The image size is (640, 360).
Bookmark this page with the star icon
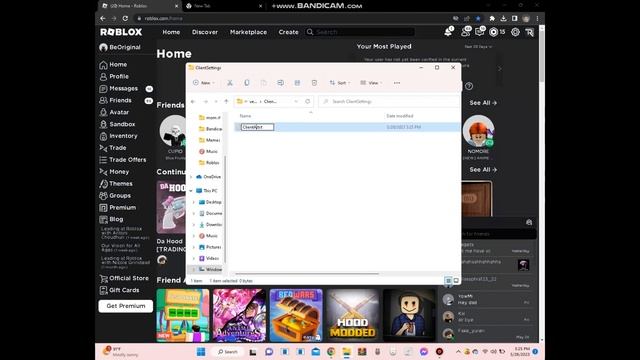(478, 18)
